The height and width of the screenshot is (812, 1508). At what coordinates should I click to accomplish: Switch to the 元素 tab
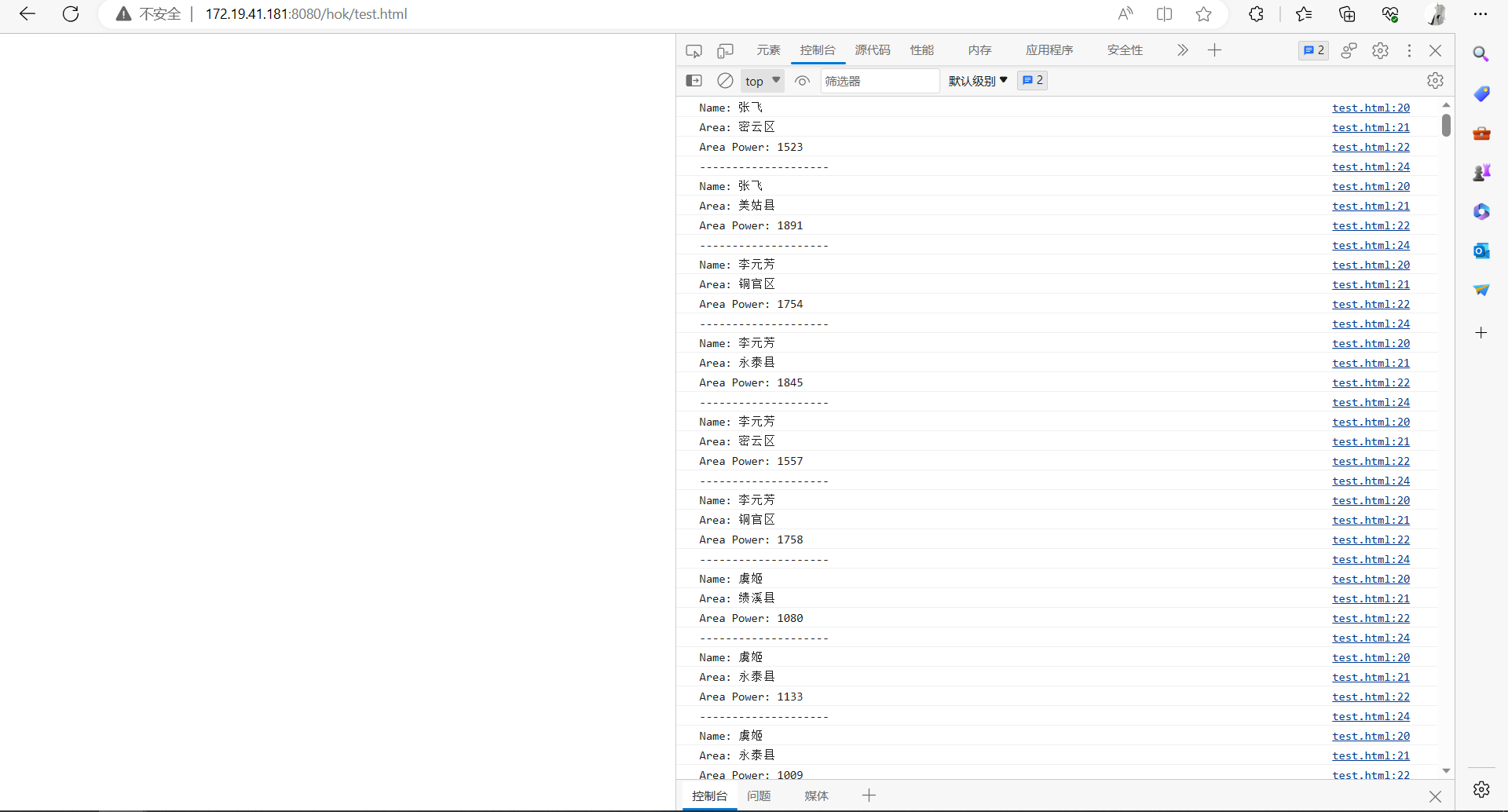pyautogui.click(x=768, y=51)
